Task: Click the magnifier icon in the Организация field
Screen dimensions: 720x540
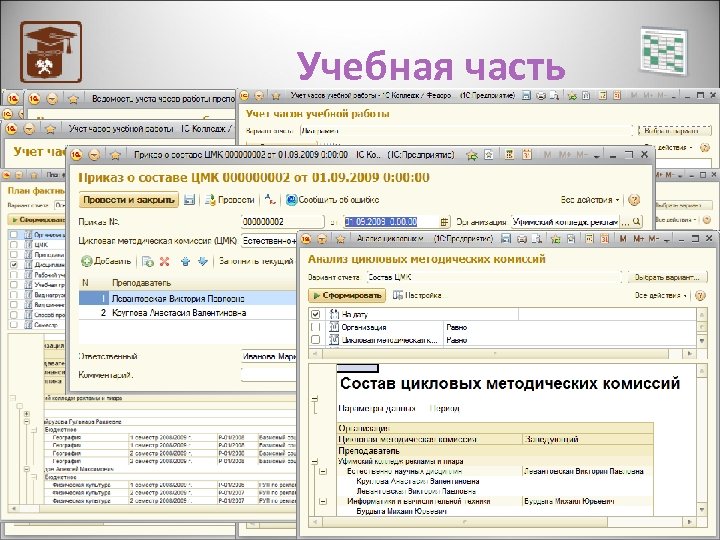Action: pyautogui.click(x=636, y=222)
